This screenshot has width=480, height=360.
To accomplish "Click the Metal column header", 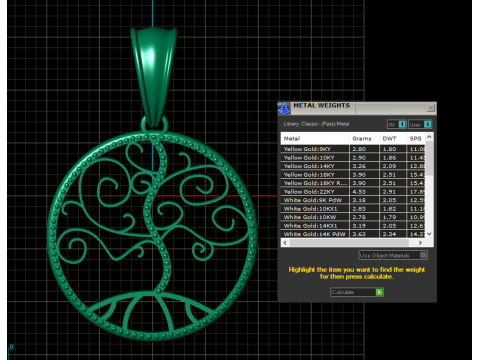I will click(x=315, y=138).
